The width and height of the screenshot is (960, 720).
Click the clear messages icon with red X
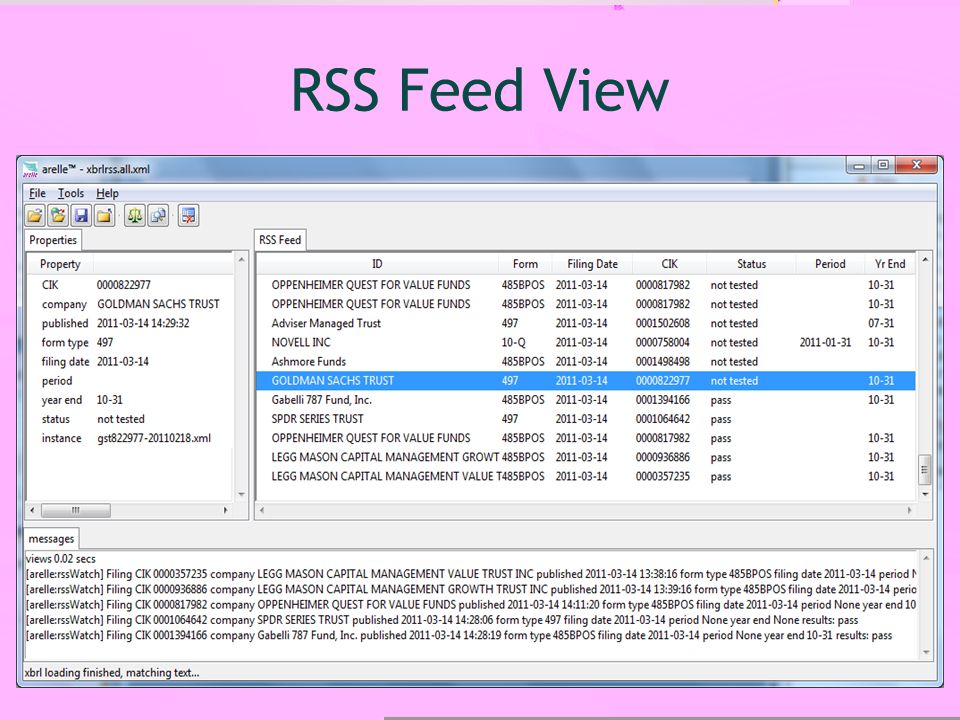[x=189, y=216]
